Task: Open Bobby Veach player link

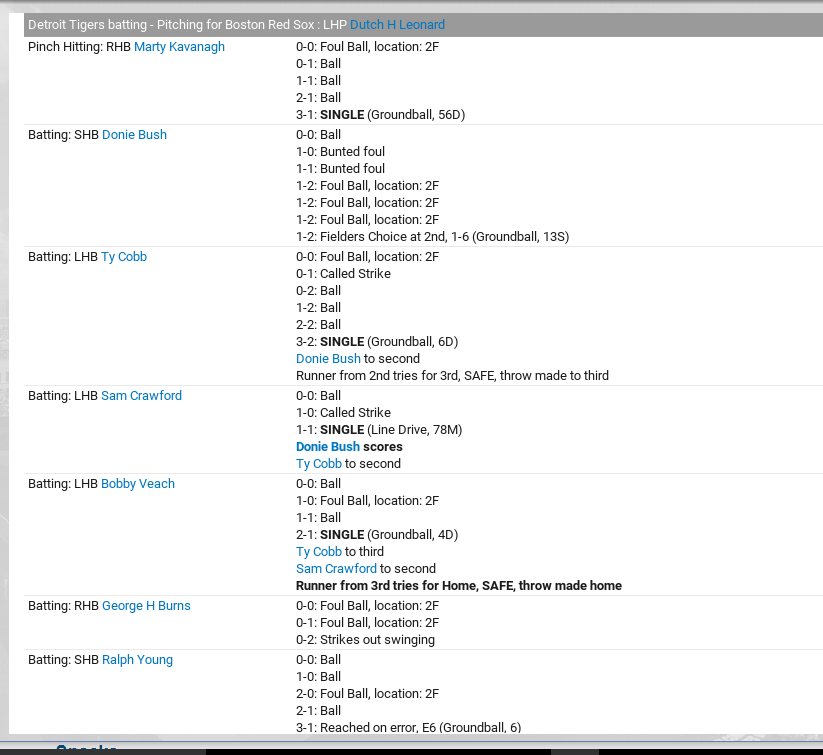Action: point(138,484)
